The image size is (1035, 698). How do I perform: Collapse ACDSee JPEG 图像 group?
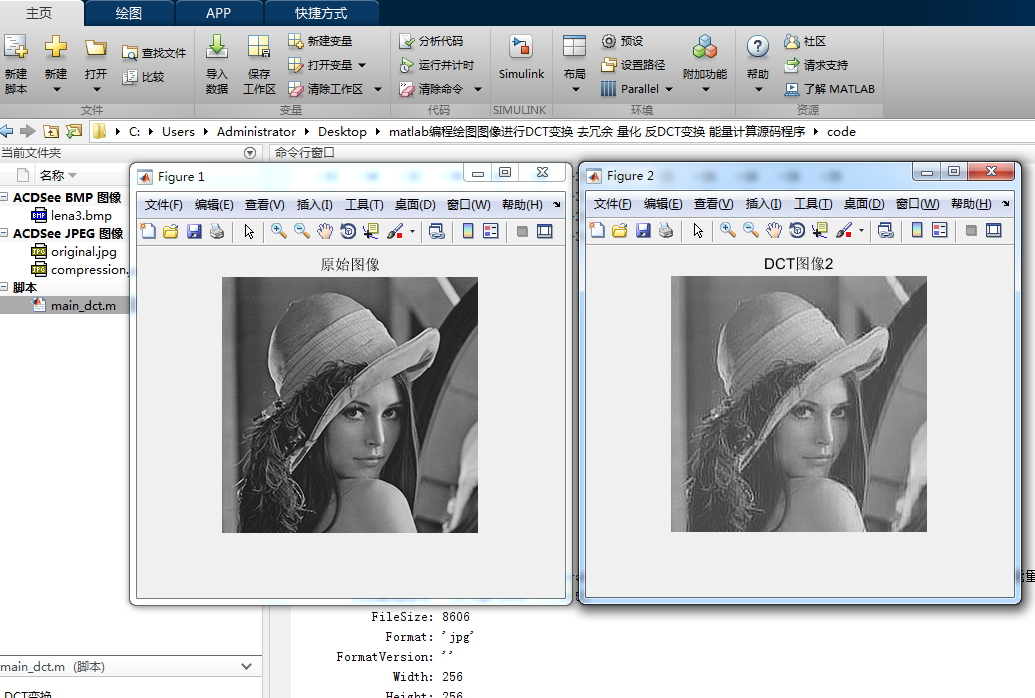coord(5,233)
